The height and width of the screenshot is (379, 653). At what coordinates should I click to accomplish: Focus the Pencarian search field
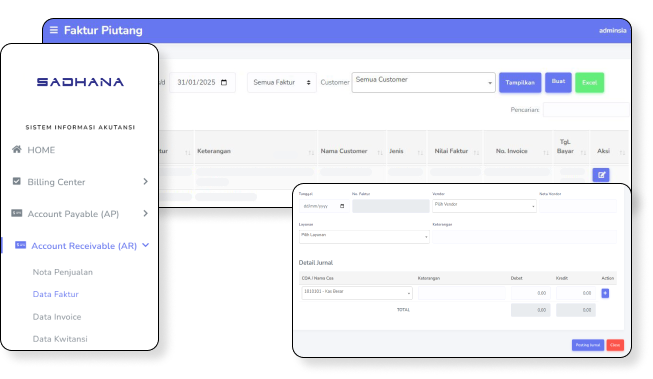click(586, 110)
